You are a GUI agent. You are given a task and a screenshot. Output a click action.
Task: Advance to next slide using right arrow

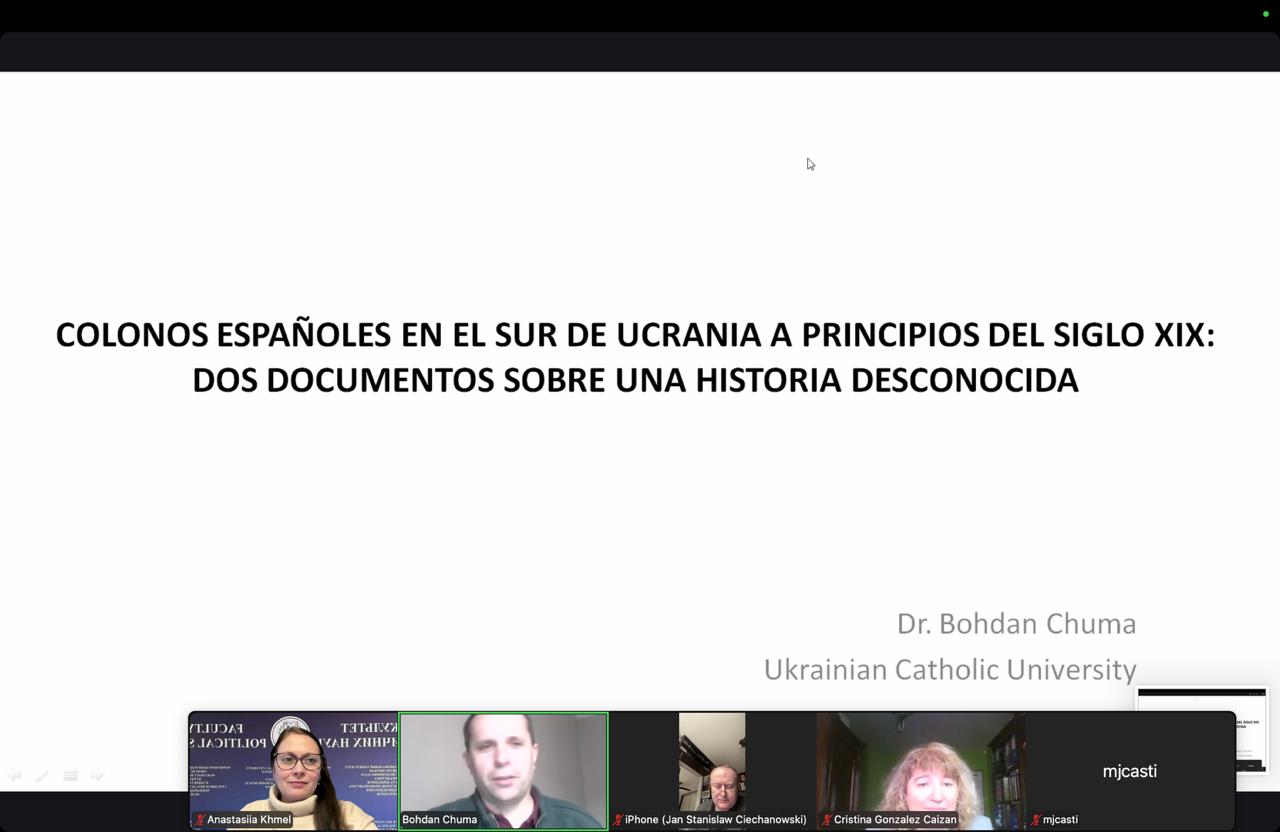point(97,775)
